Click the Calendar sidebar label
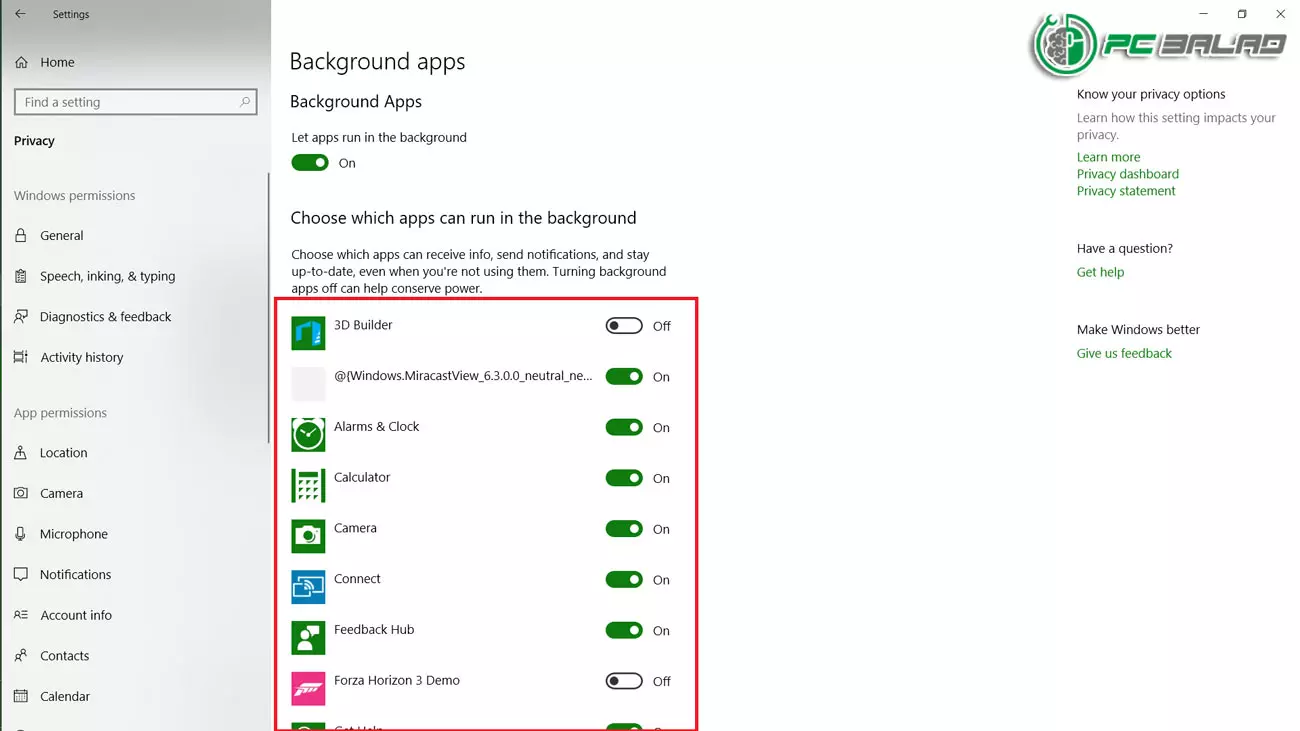 tap(65, 696)
